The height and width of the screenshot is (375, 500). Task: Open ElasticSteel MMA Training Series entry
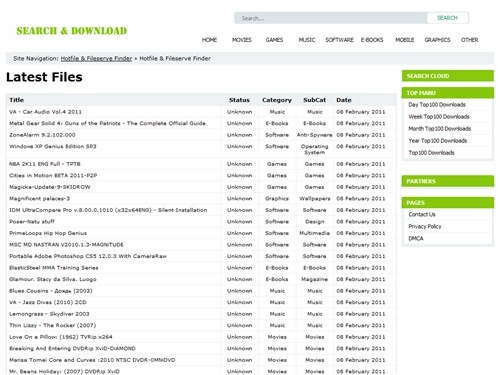[x=54, y=268]
